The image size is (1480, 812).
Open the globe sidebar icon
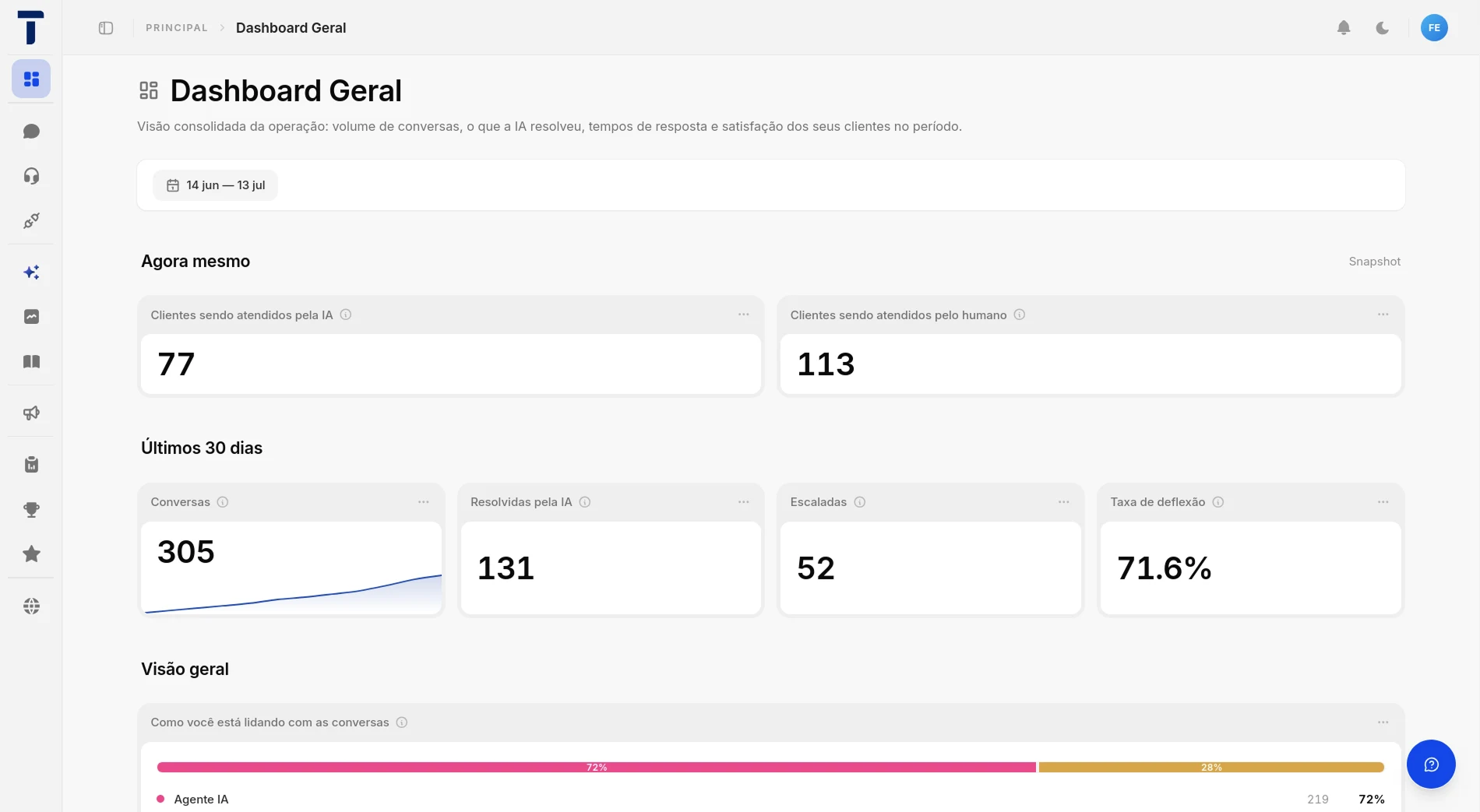pos(31,606)
